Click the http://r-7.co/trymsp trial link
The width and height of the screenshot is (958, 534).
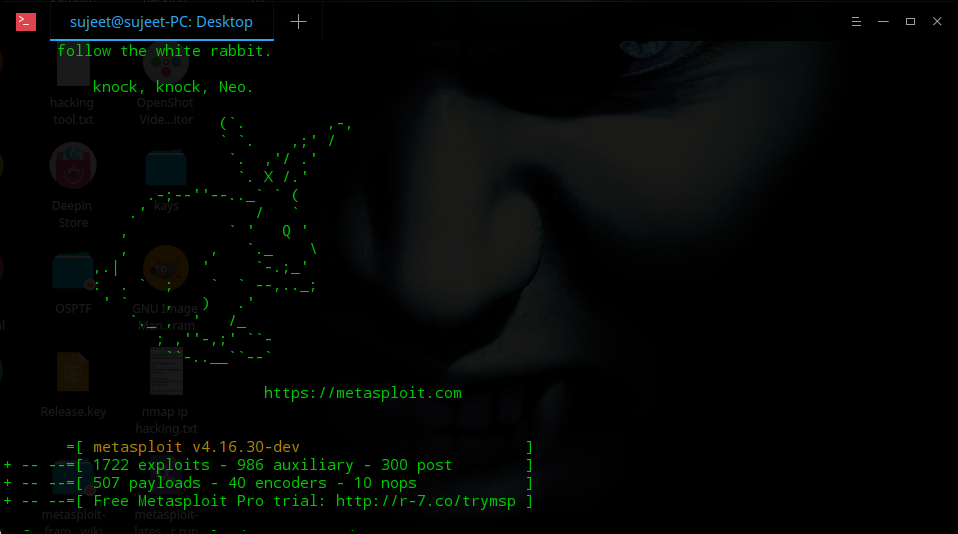(425, 501)
